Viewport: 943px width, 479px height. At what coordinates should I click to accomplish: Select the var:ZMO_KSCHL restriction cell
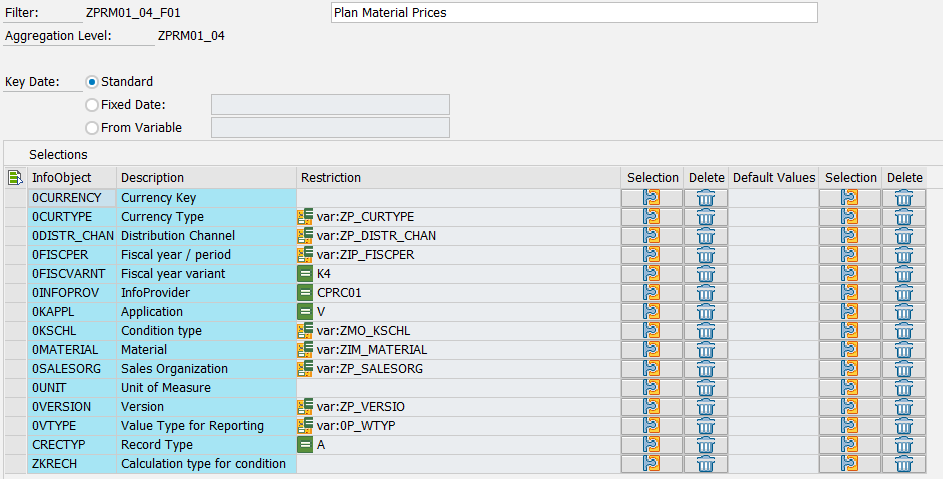click(x=458, y=330)
